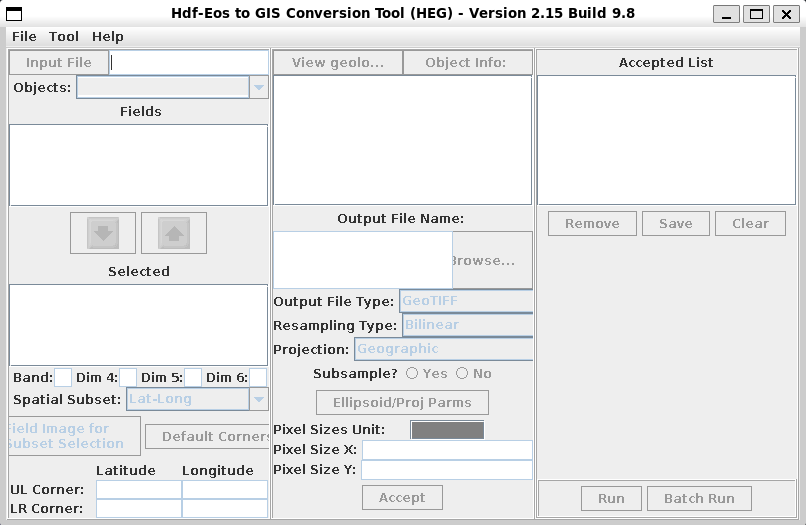Open the window system menu icon in title bar

click(14, 13)
